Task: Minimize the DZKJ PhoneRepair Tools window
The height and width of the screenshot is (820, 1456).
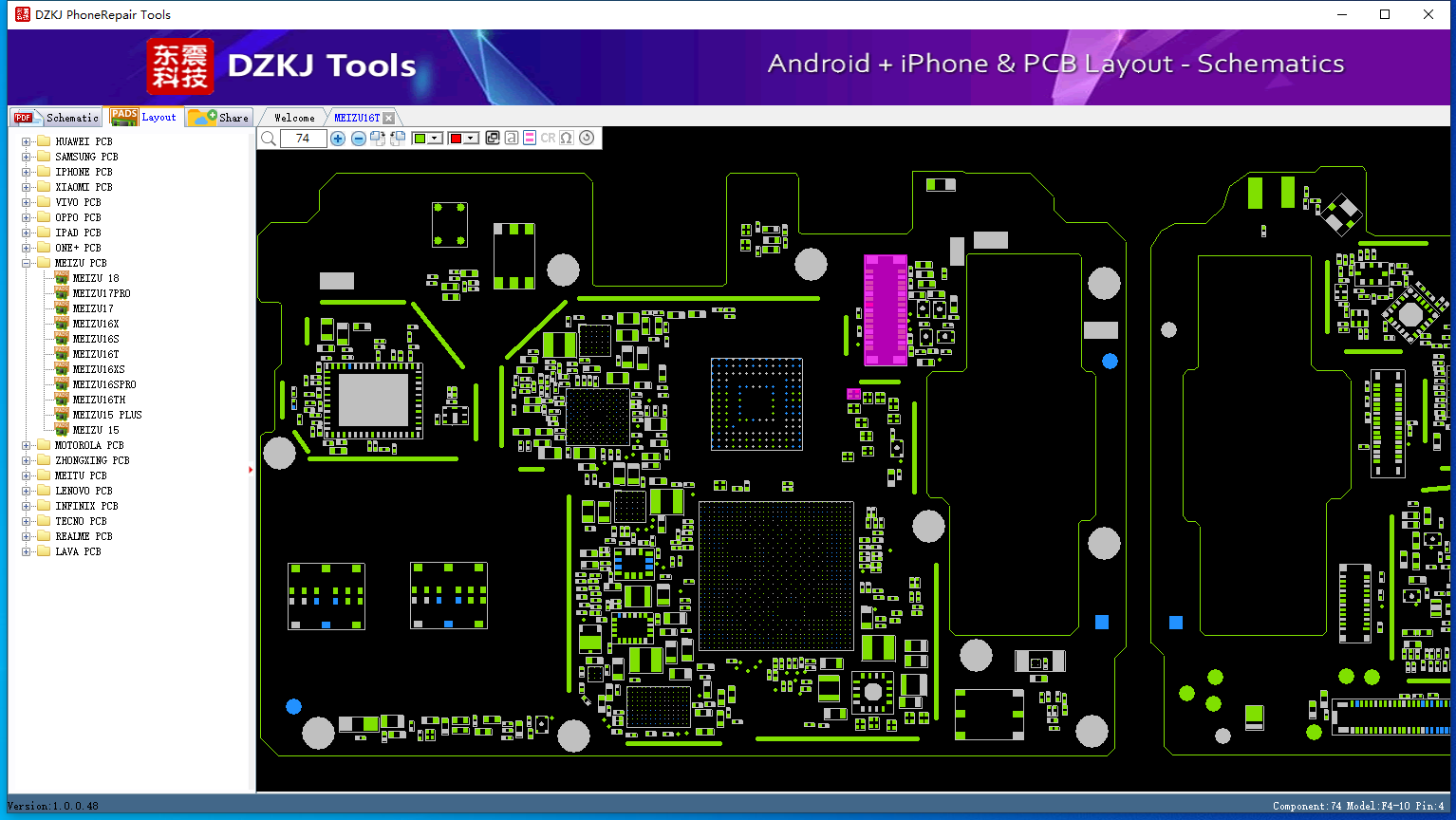Action: pyautogui.click(x=1342, y=14)
